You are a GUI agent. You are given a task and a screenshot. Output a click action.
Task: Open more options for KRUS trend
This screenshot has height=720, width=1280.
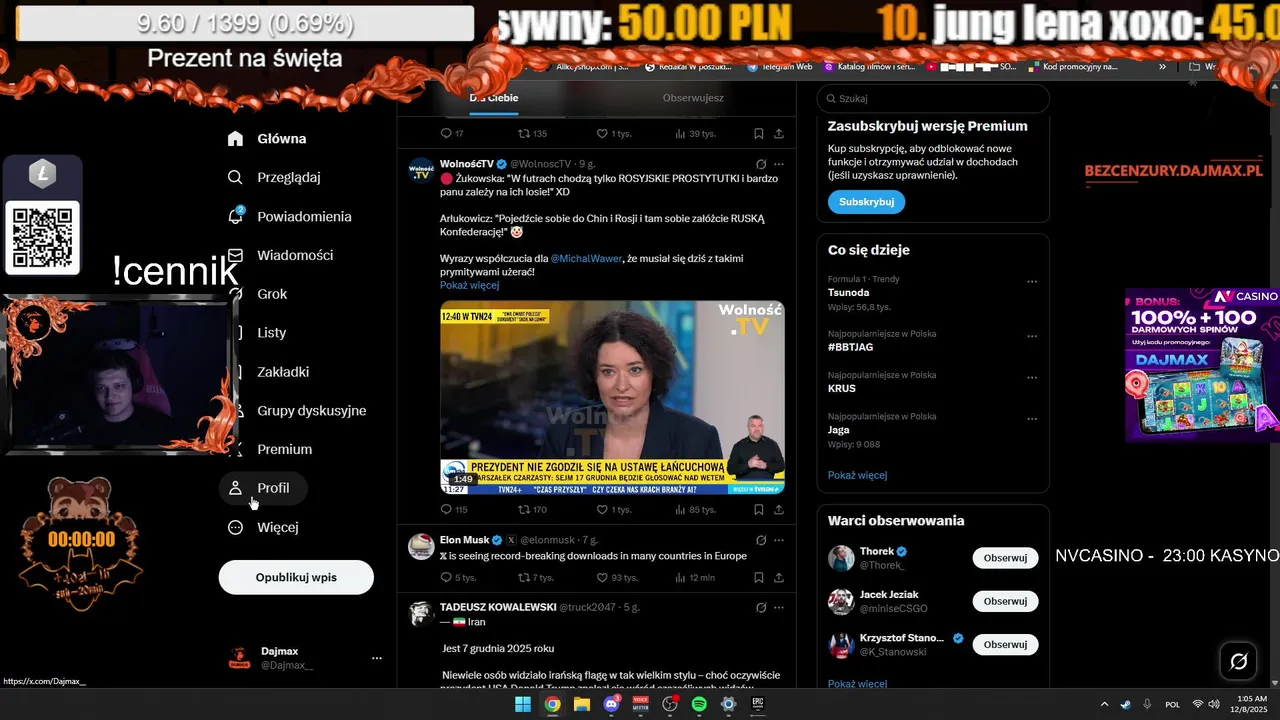click(1032, 378)
